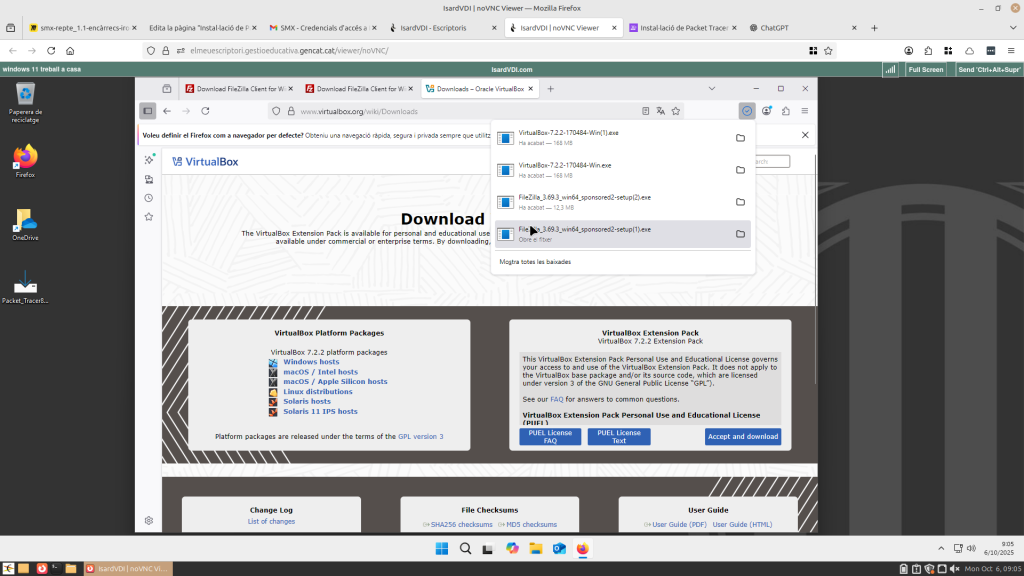Dismiss the default browser notification bar

tap(805, 135)
